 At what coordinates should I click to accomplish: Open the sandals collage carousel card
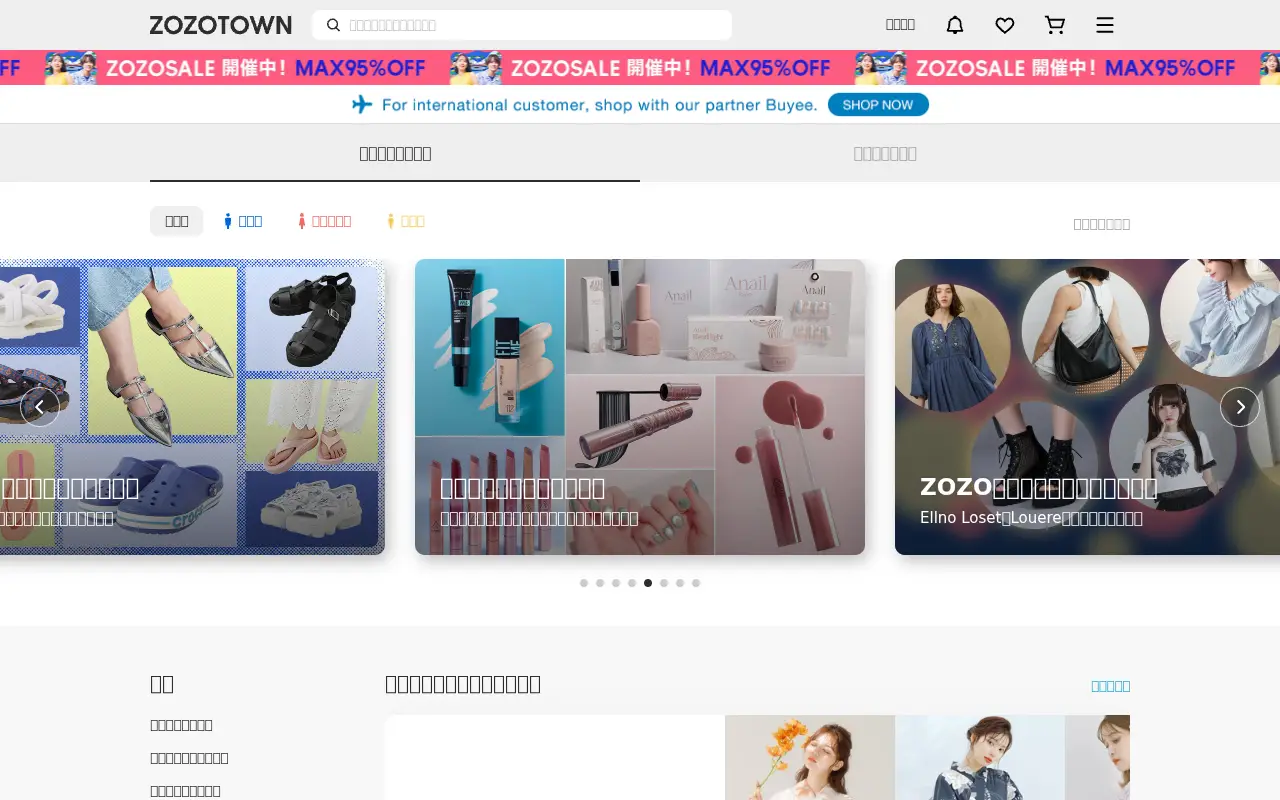[x=192, y=407]
